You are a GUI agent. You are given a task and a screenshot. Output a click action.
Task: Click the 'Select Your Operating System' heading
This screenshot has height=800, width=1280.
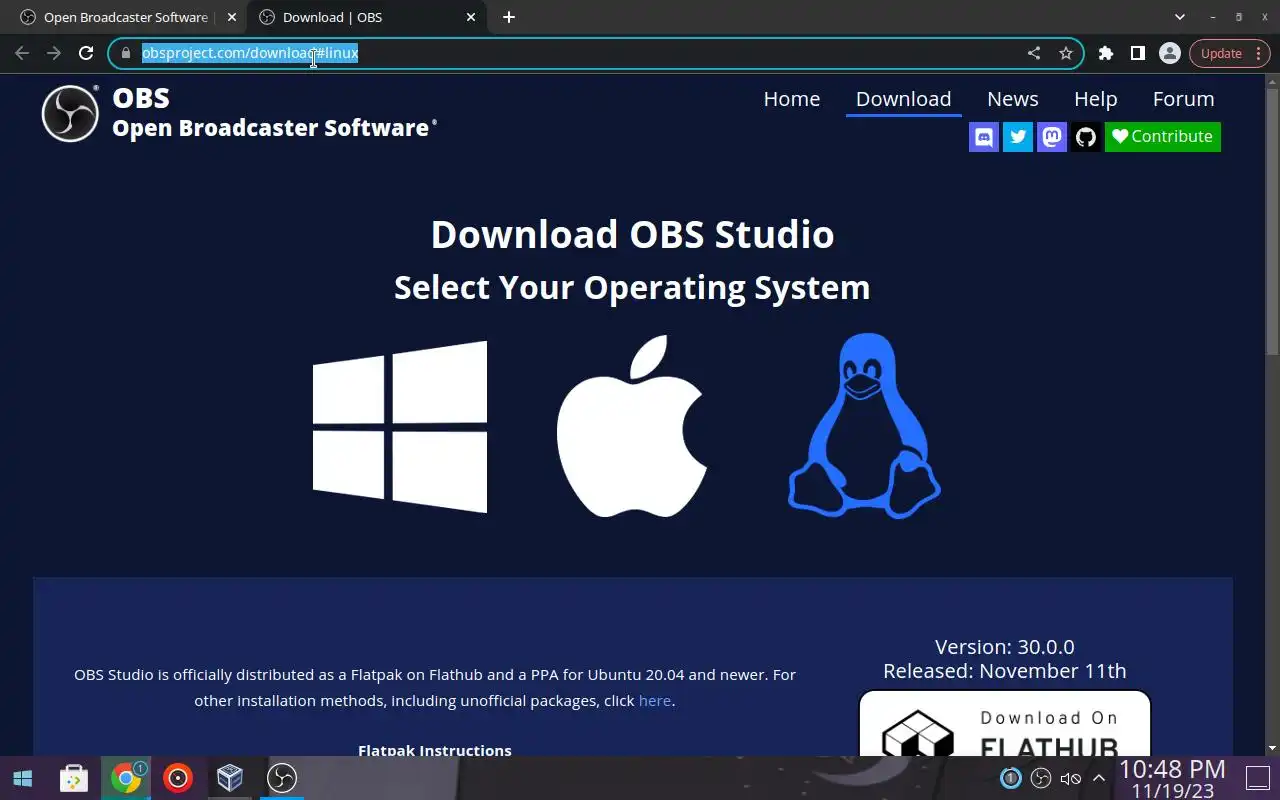pyautogui.click(x=632, y=288)
